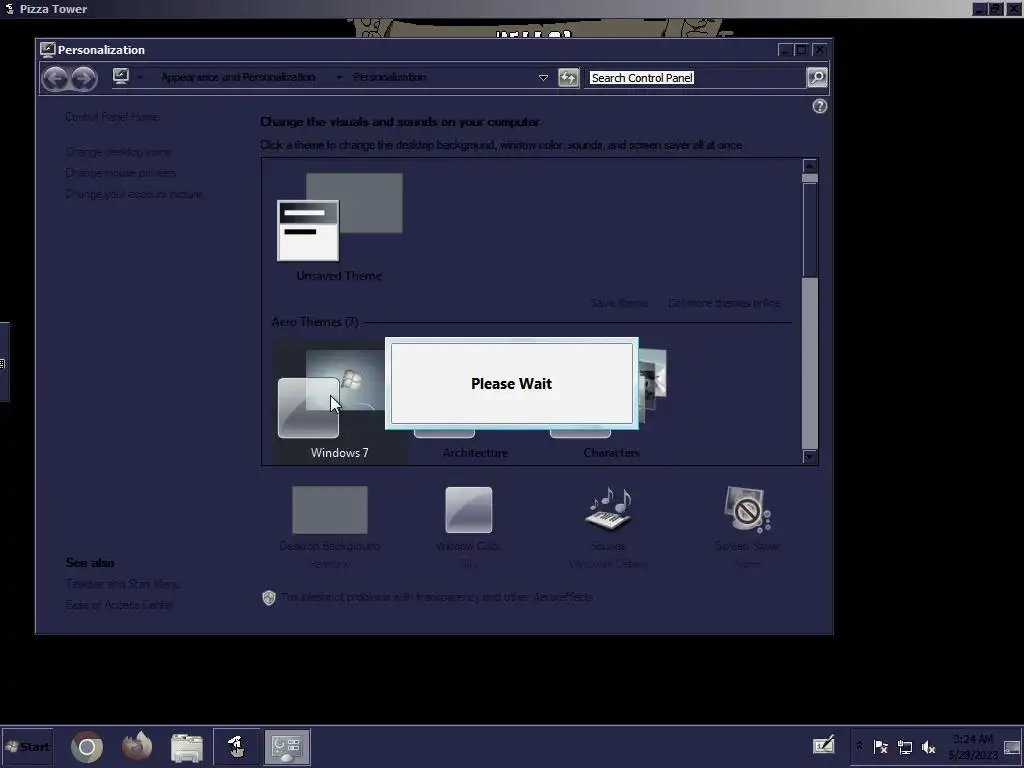This screenshot has height=768, width=1024.
Task: Open the Help question mark icon
Action: 820,106
